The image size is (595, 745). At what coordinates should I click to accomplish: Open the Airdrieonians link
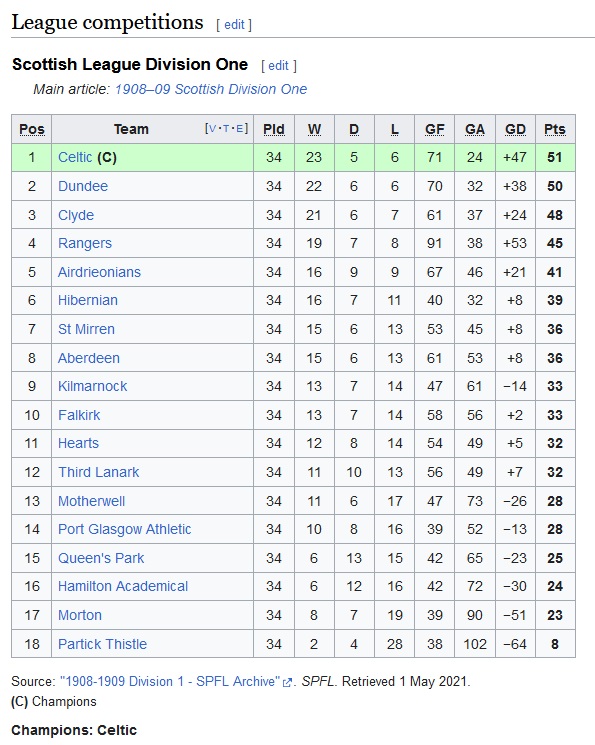tap(99, 272)
